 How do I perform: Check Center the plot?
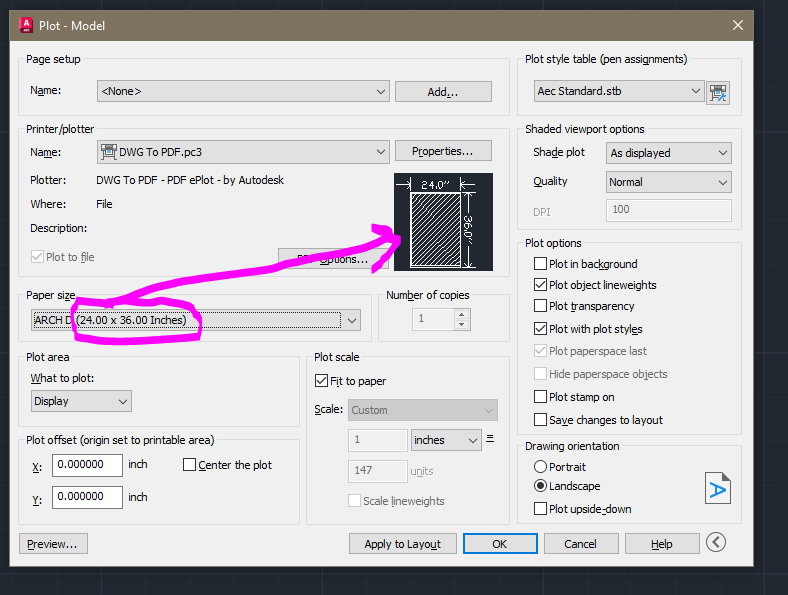pyautogui.click(x=189, y=465)
